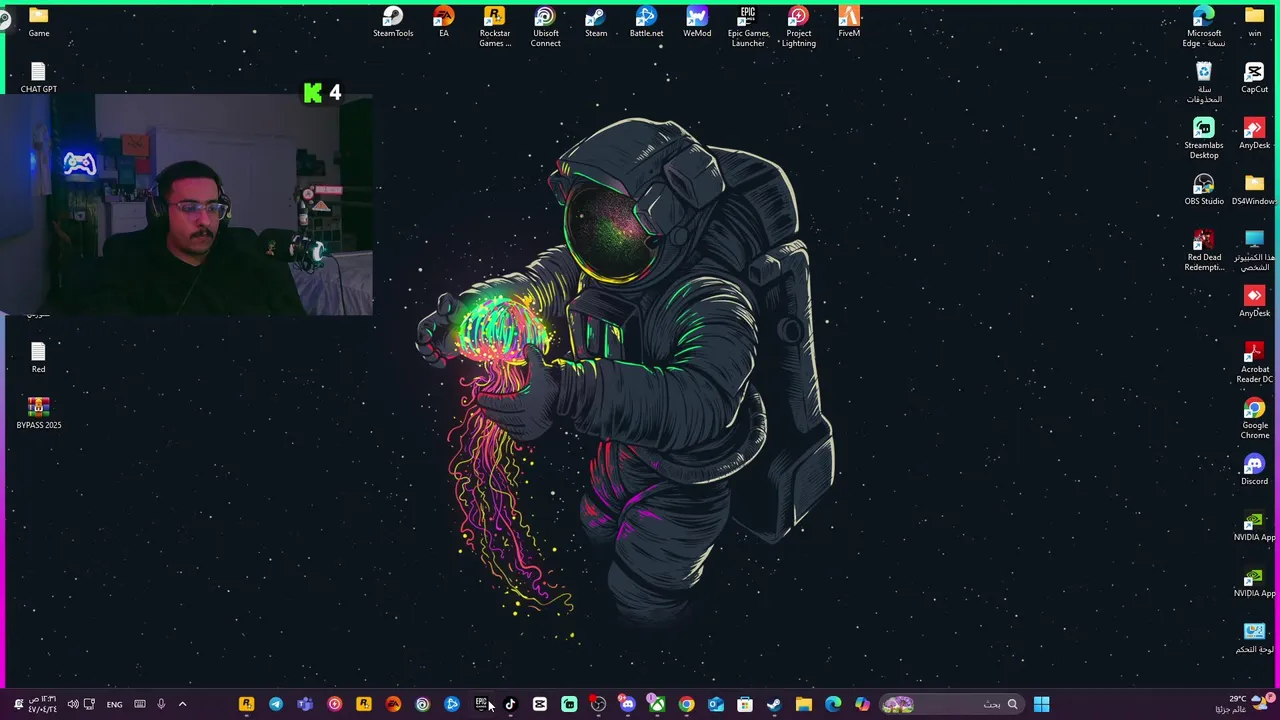Open the upper NVIDIA App shortcut
The image size is (1280, 720).
(1254, 526)
